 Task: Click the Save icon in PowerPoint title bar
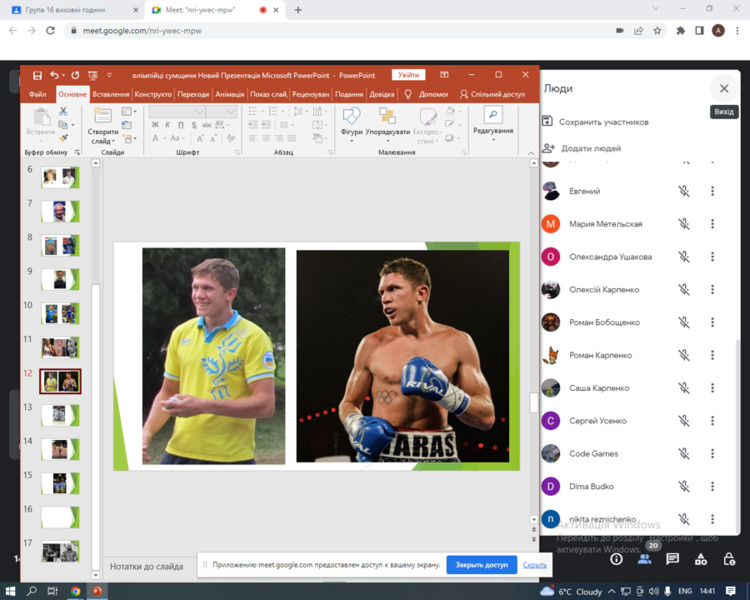tap(37, 75)
